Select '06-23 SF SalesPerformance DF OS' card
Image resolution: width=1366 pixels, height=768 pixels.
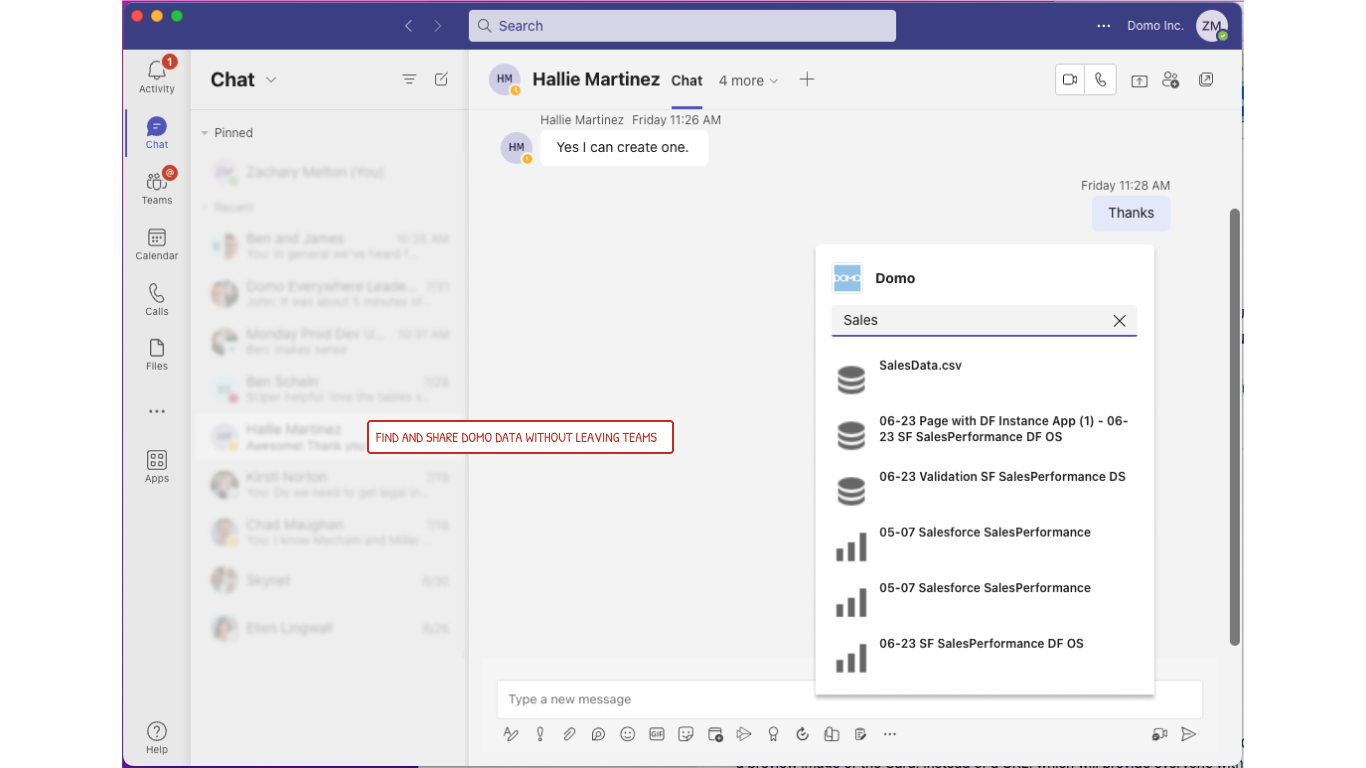985,654
